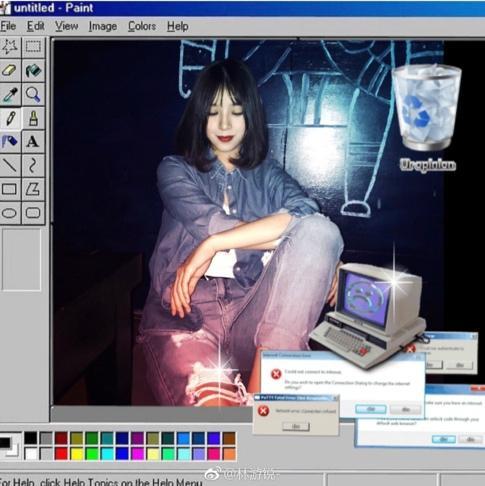Click the button in the small network error dialog
Screen dimensions: 485x486
click(296, 426)
